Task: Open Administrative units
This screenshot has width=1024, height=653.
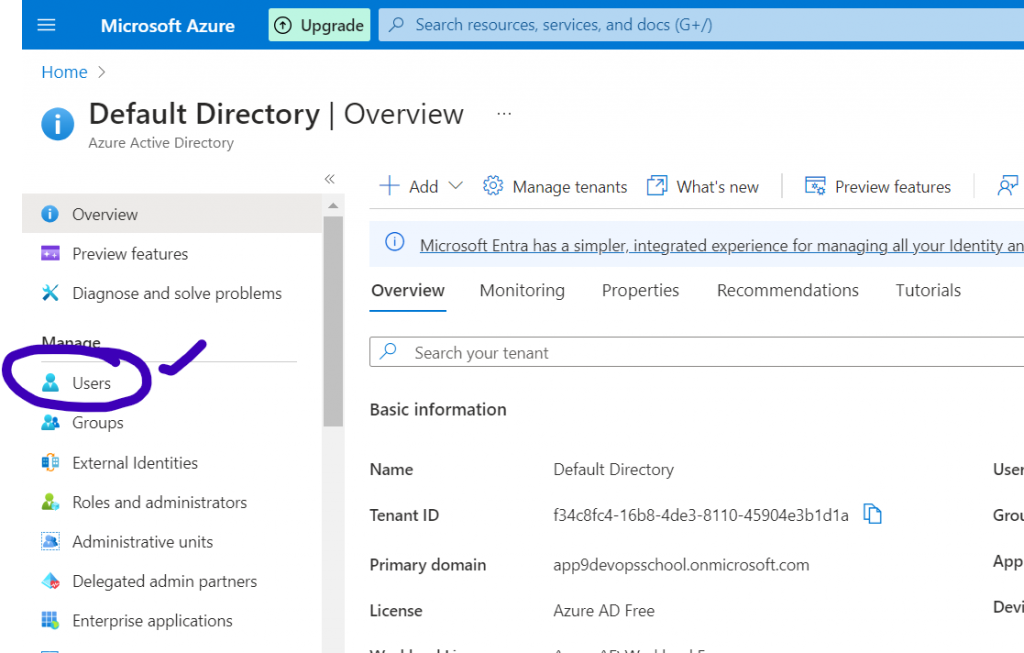Action: (x=142, y=542)
